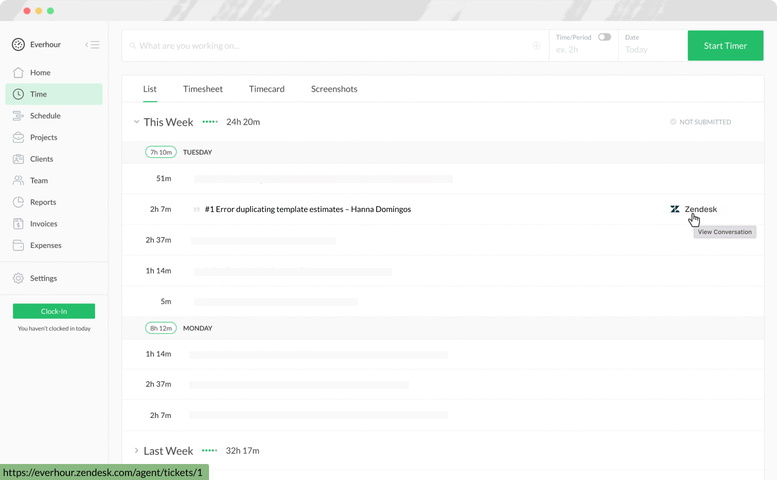This screenshot has width=777, height=480.
Task: Expand the Last Week section
Action: [136, 451]
